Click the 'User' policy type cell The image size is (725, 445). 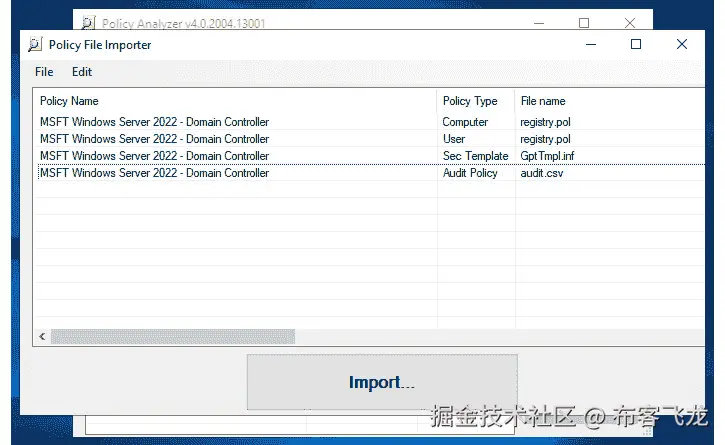coord(454,139)
